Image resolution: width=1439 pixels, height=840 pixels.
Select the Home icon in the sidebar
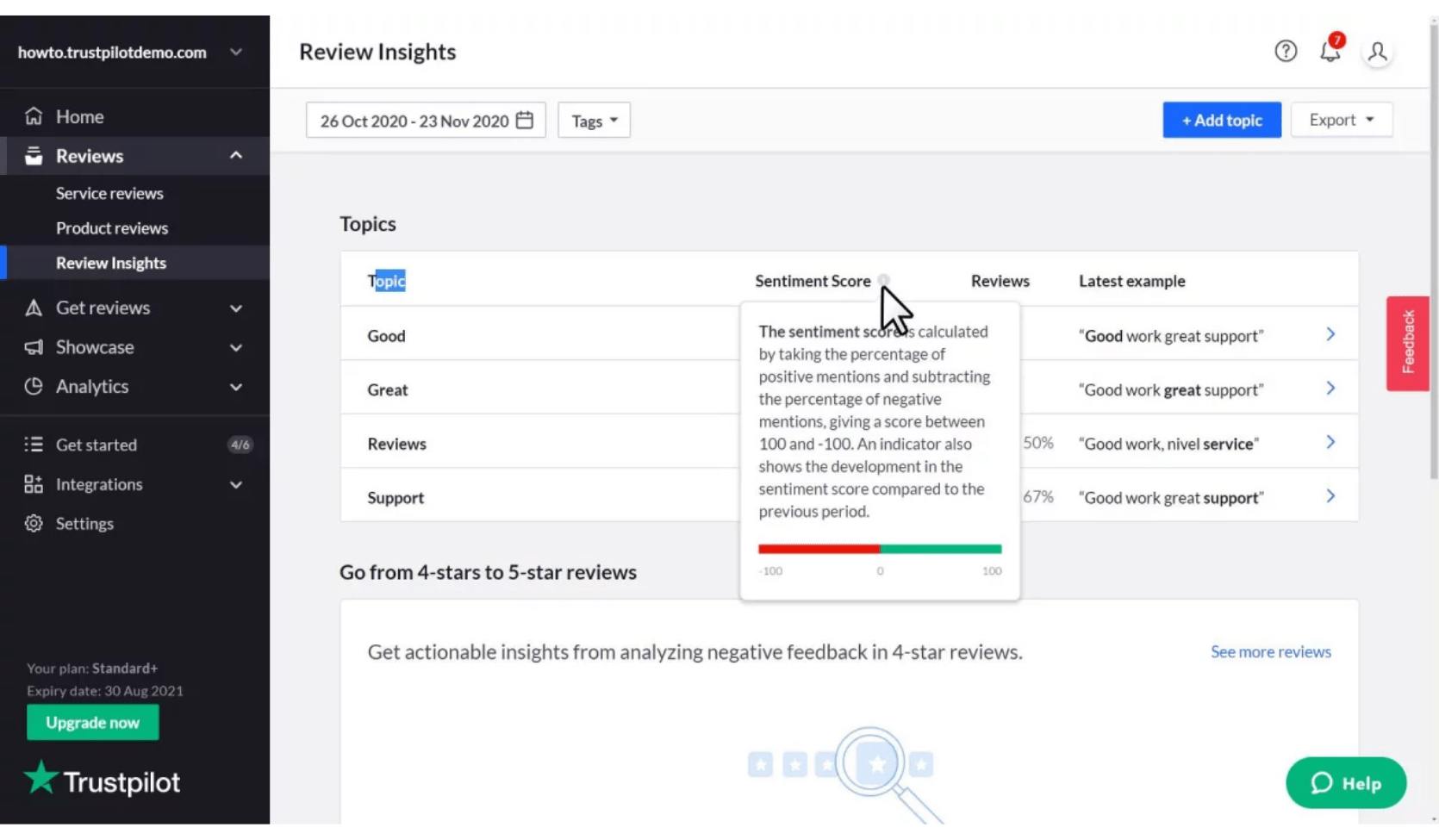click(x=33, y=115)
